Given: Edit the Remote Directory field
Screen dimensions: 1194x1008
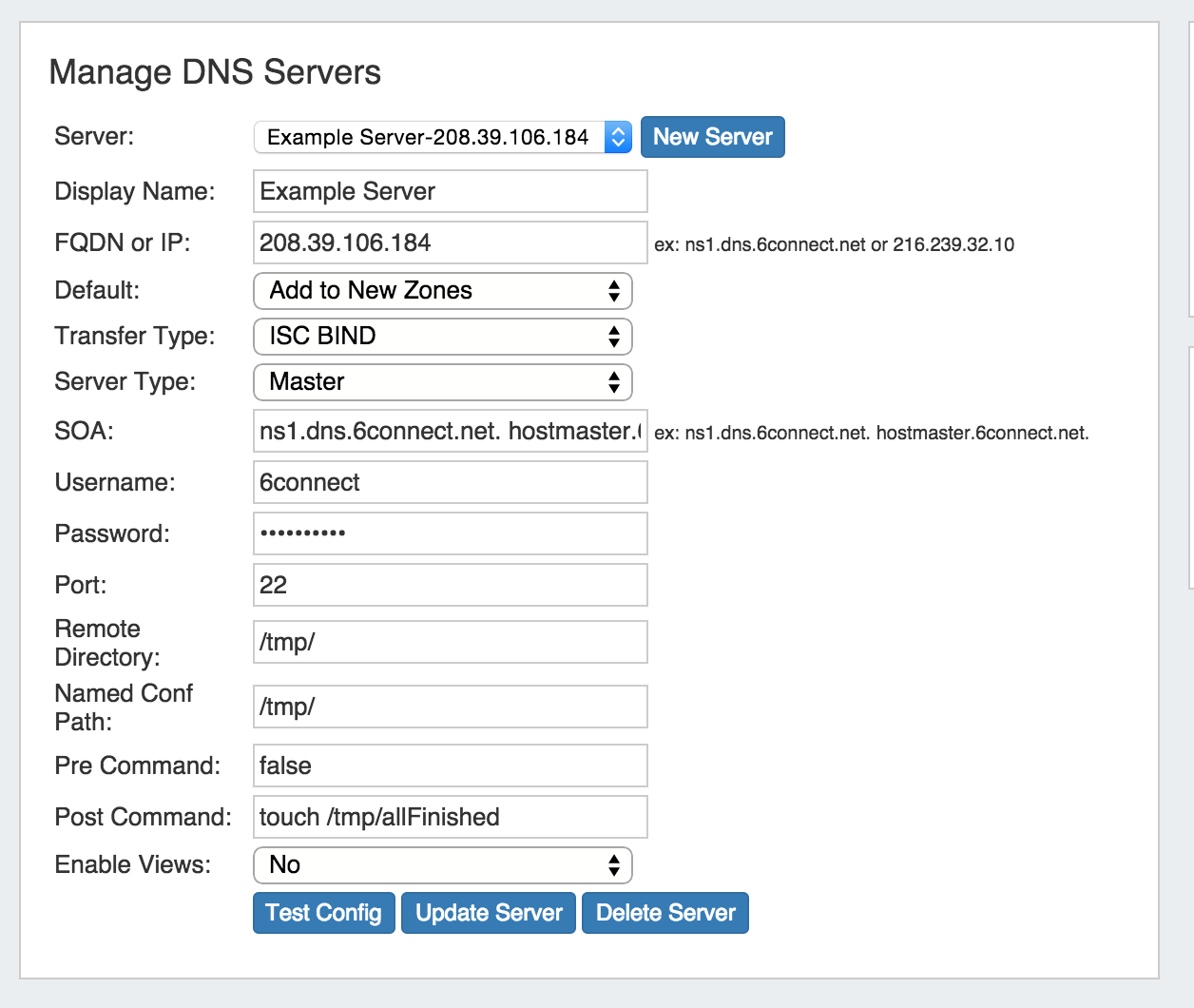Looking at the screenshot, I should point(450,642).
